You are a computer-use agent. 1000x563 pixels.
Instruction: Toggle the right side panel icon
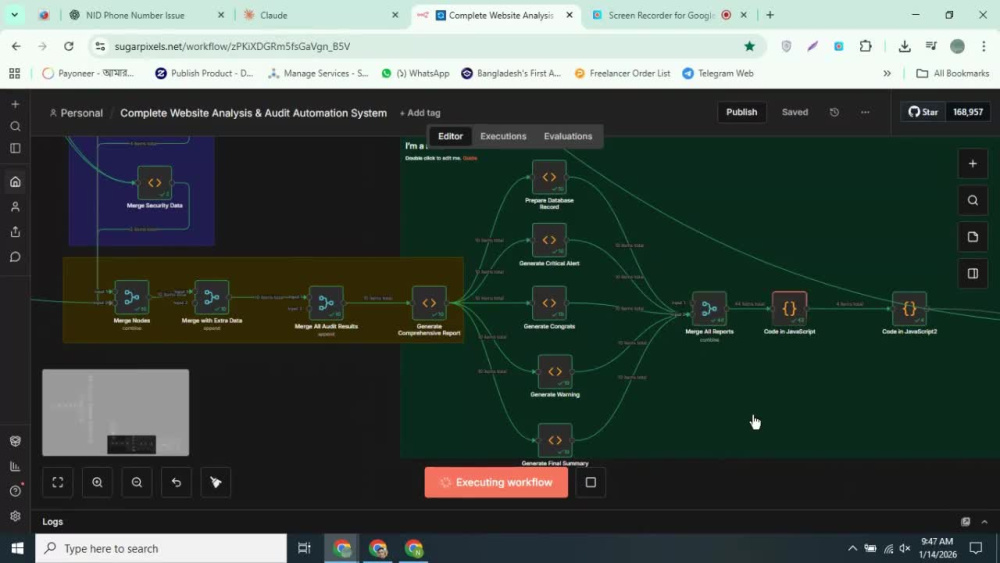pyautogui.click(x=973, y=274)
